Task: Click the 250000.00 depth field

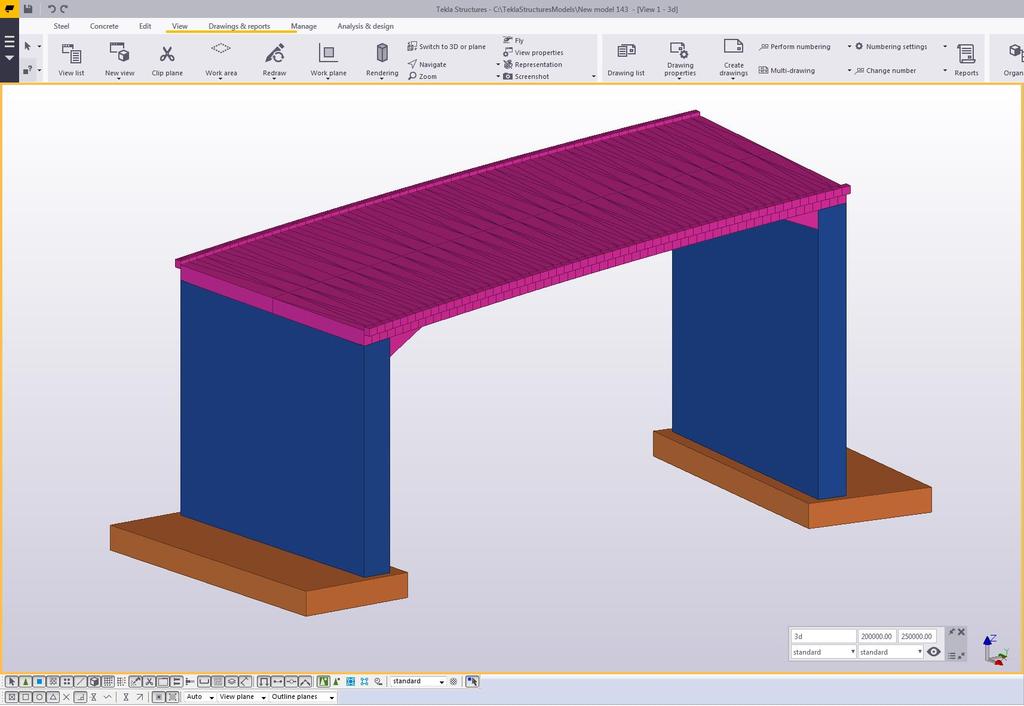Action: click(918, 636)
